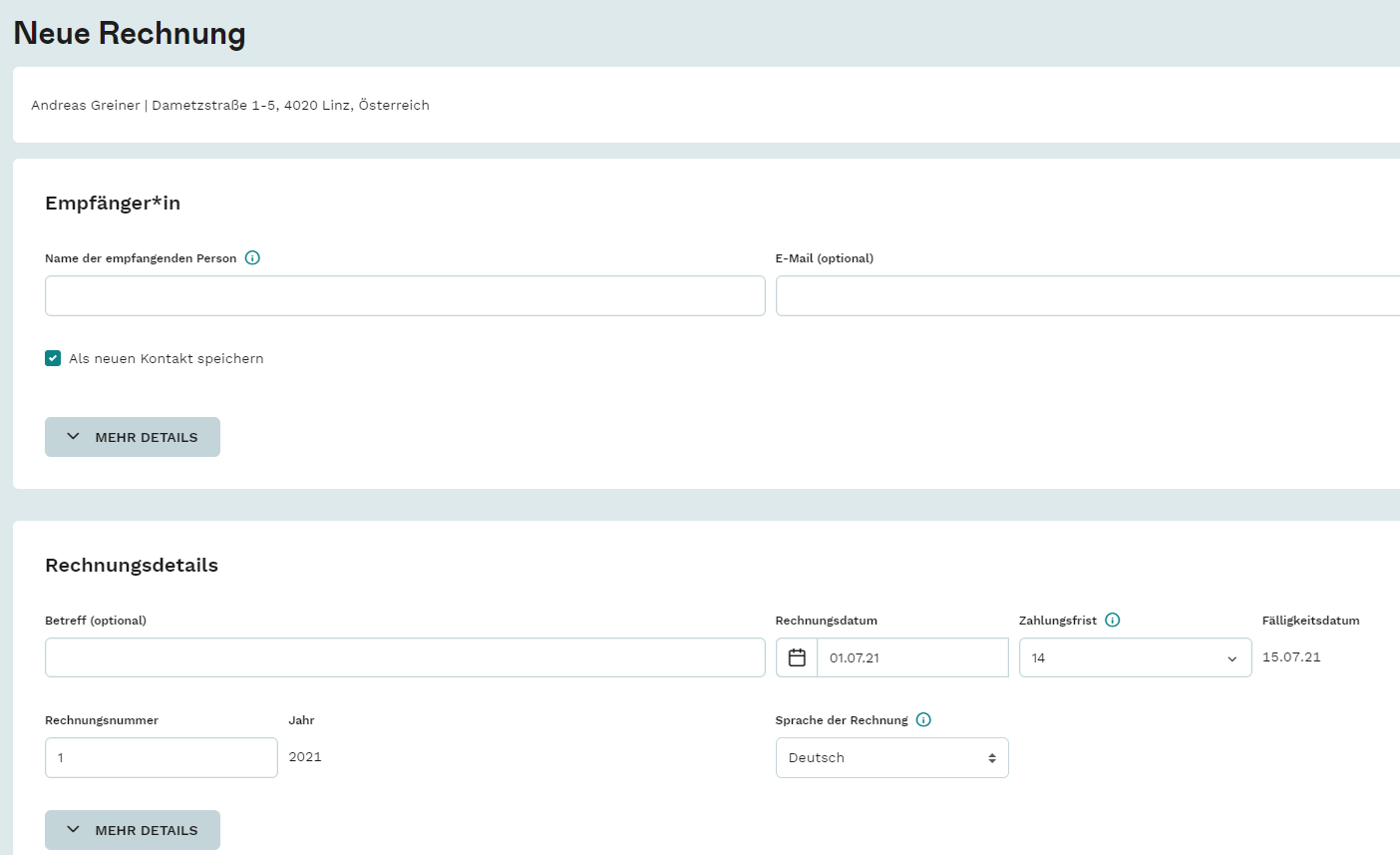
Task: Click the Fälligkeitsdatum value 15.07.21
Action: [1291, 656]
